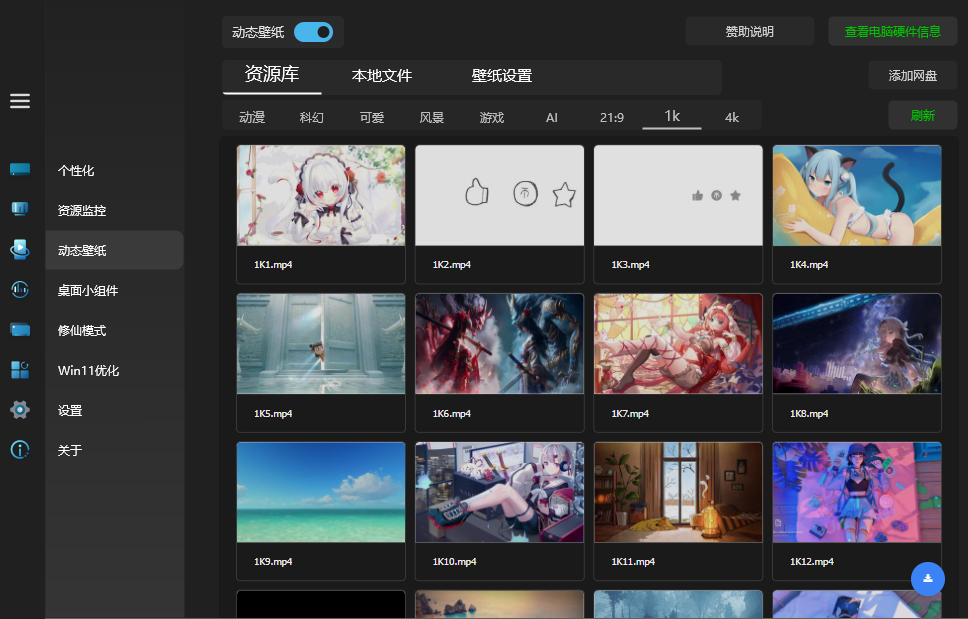This screenshot has width=968, height=619.
Task: Select the 科幻 category tab
Action: coord(311,117)
